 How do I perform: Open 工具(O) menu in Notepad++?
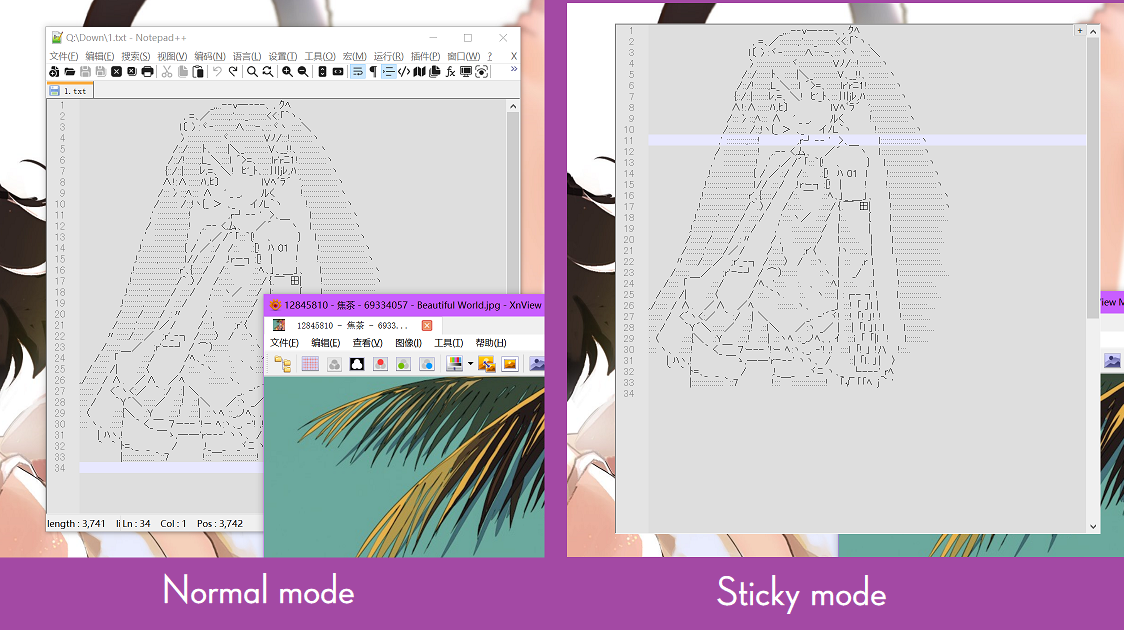[320, 56]
